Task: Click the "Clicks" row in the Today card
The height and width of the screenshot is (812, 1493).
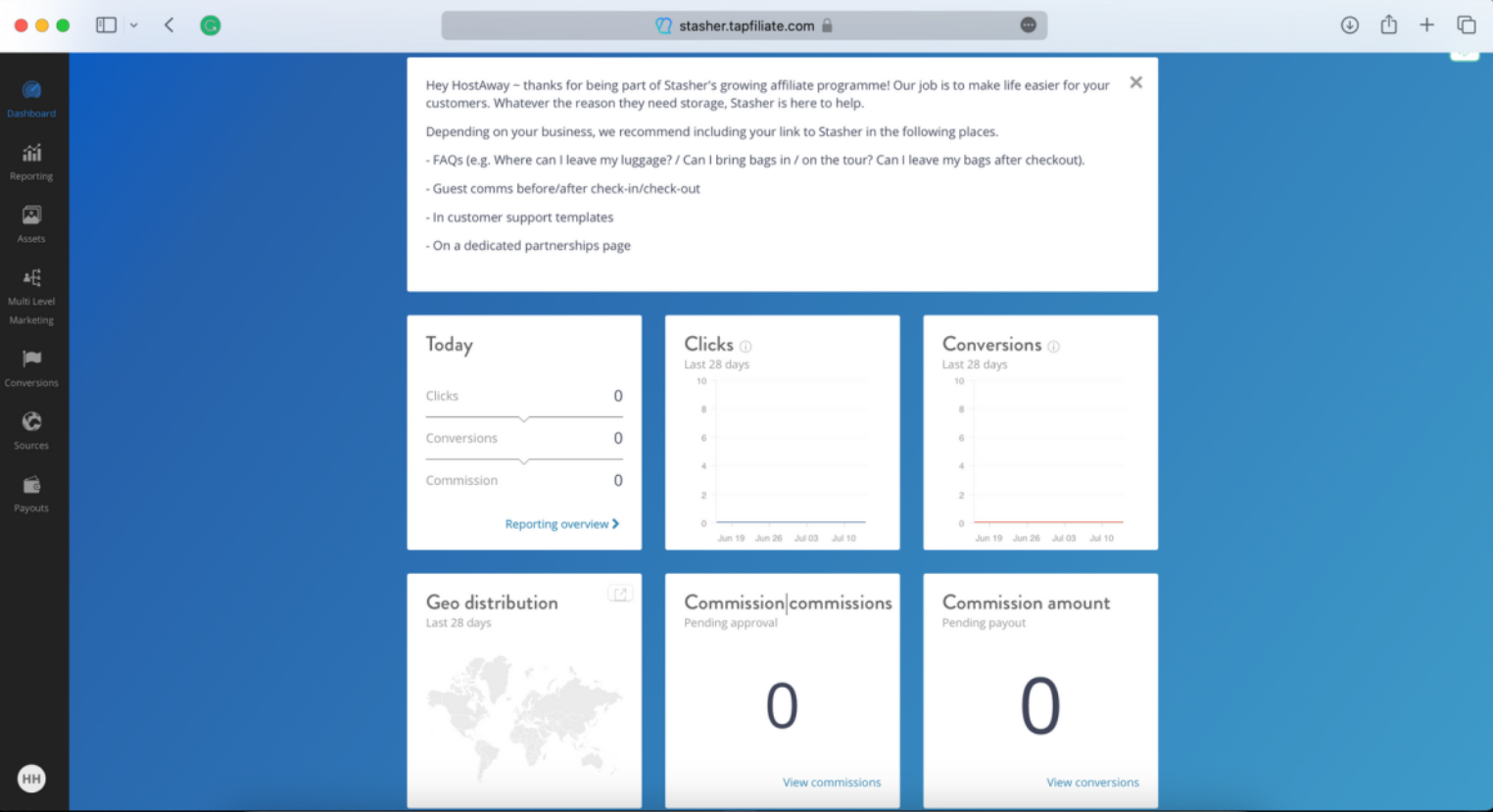Action: (524, 396)
